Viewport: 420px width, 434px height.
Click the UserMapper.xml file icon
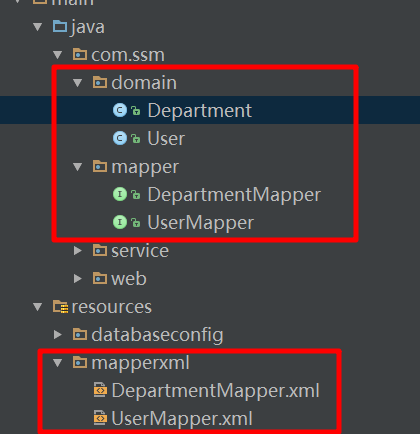100,418
